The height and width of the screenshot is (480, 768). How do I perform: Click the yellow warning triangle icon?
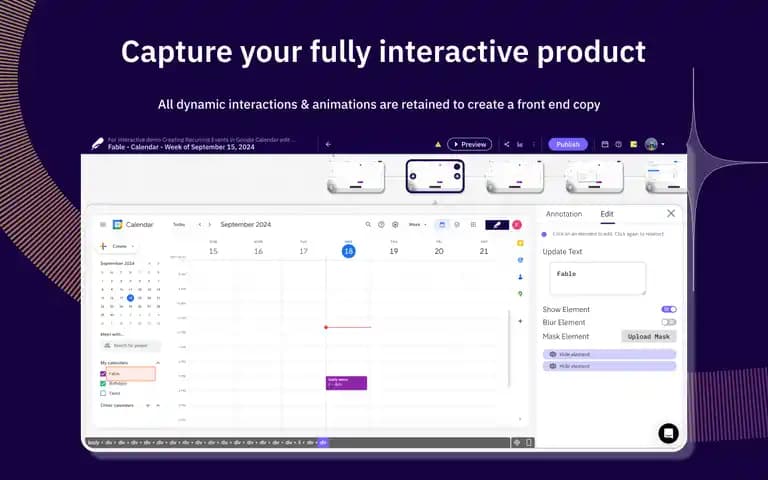pos(438,144)
